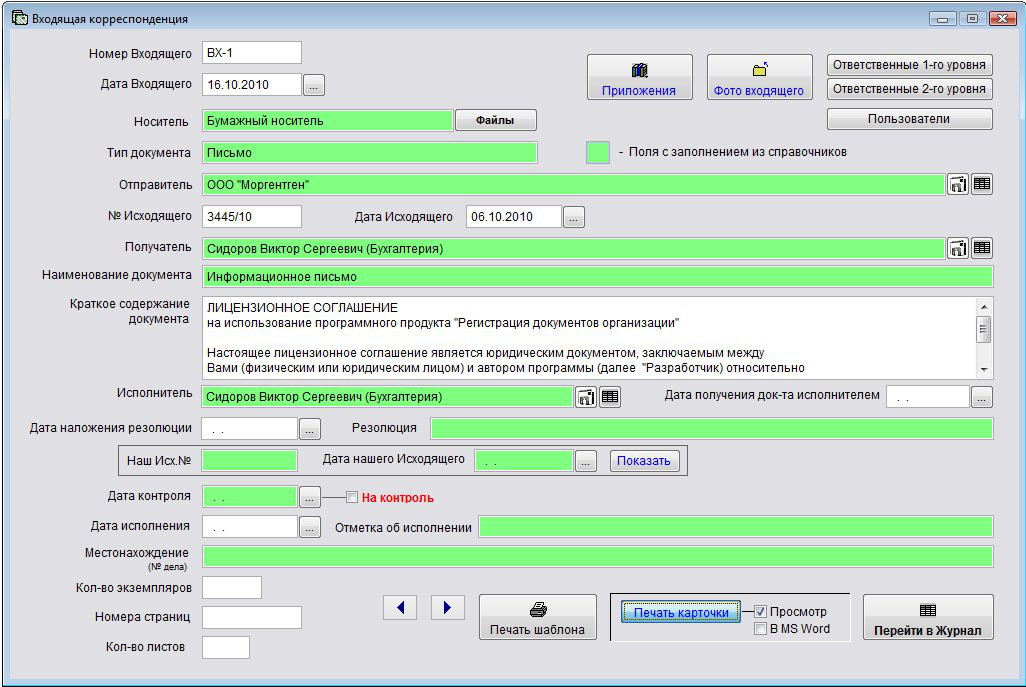This screenshot has height=687, width=1026.
Task: Click the green legend color square
Action: pos(597,152)
